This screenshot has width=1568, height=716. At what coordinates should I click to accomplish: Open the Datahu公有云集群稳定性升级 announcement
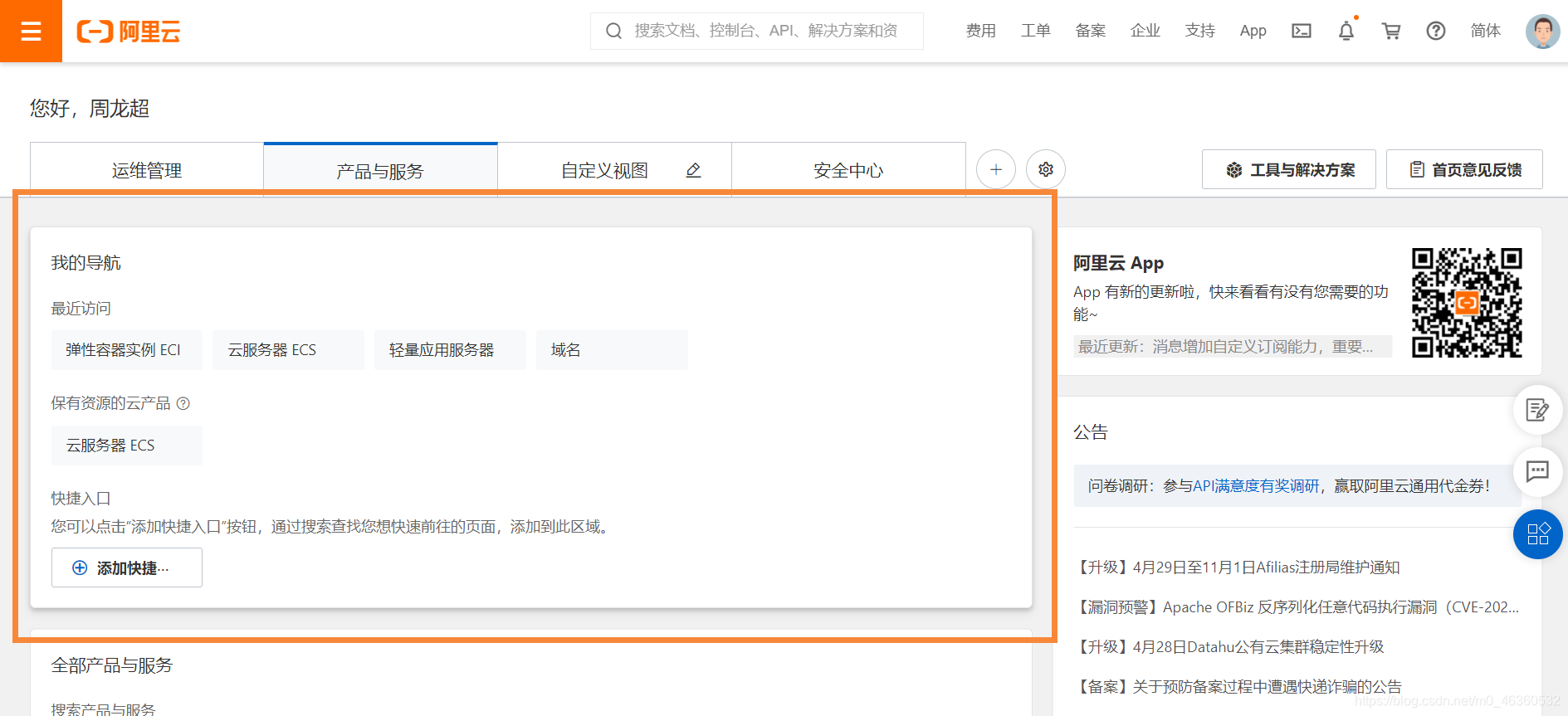tap(1229, 647)
